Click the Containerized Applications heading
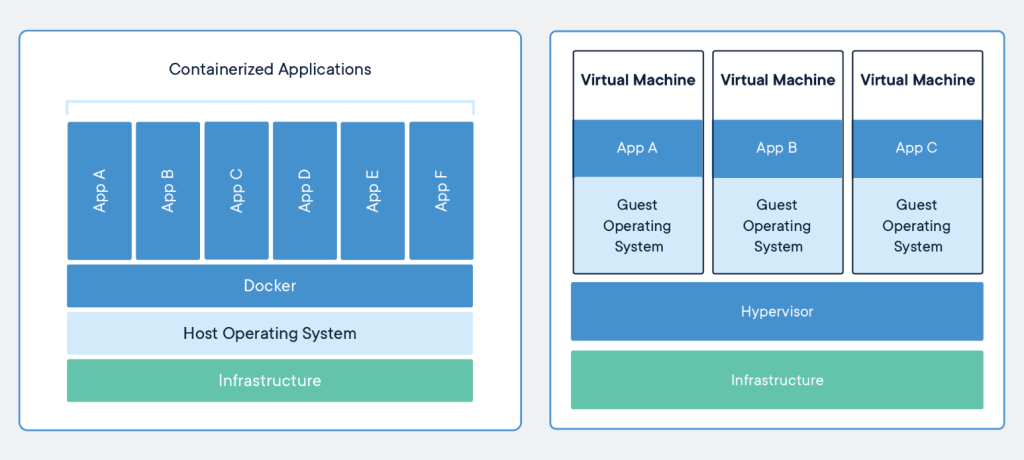The height and width of the screenshot is (460, 1024). (270, 69)
